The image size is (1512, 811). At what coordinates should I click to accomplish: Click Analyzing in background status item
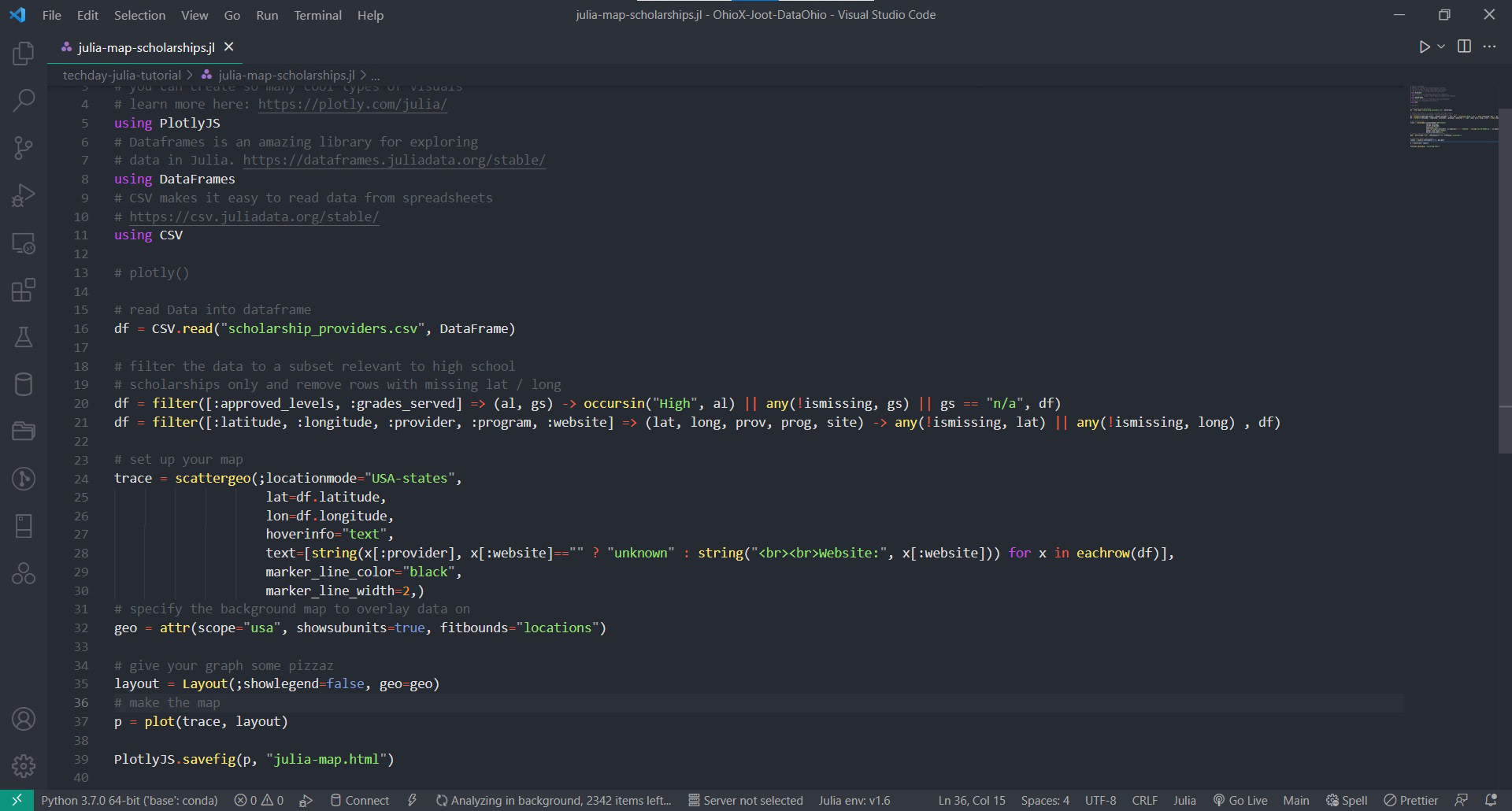click(554, 800)
